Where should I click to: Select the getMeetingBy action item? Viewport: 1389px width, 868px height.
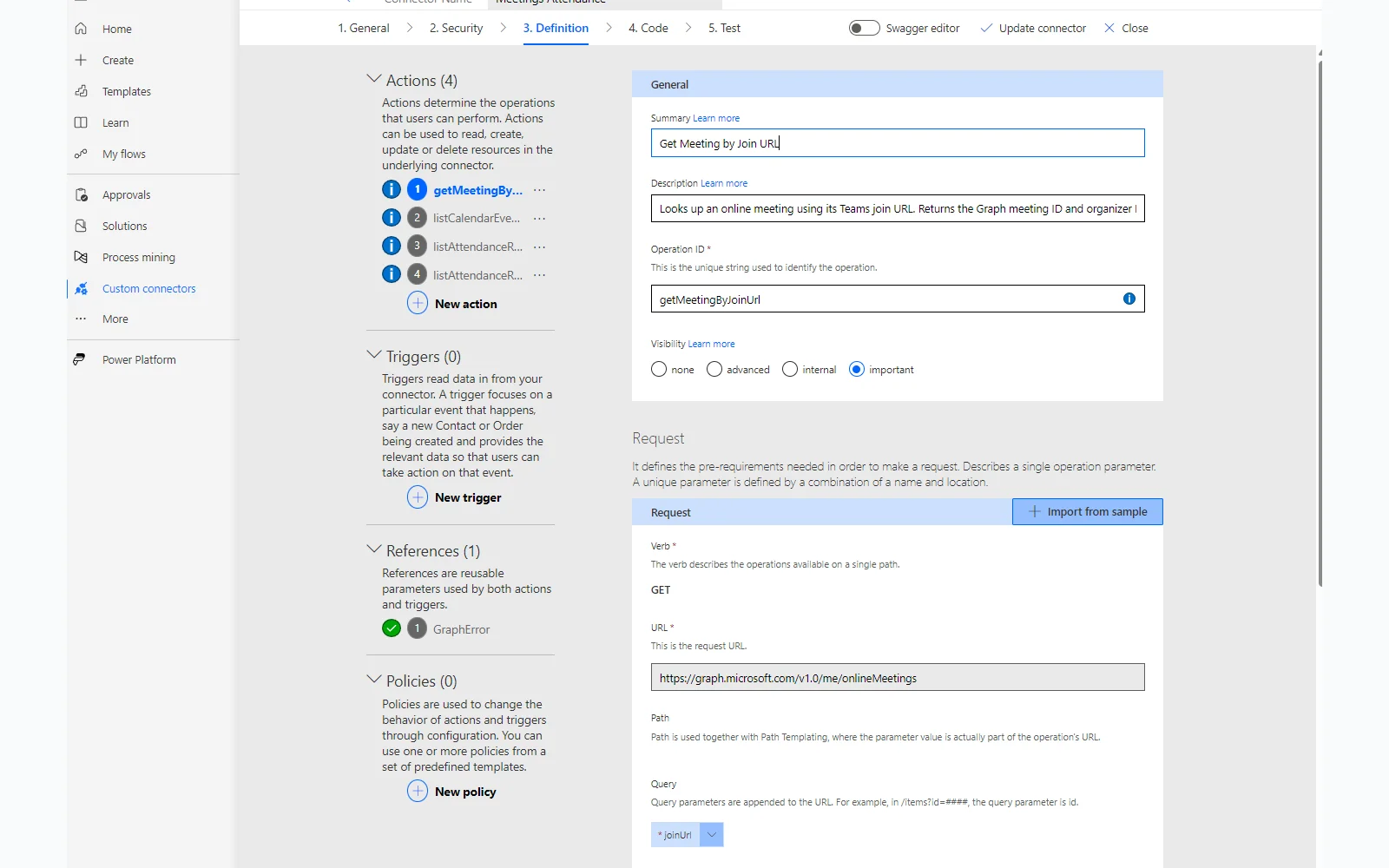(x=477, y=190)
